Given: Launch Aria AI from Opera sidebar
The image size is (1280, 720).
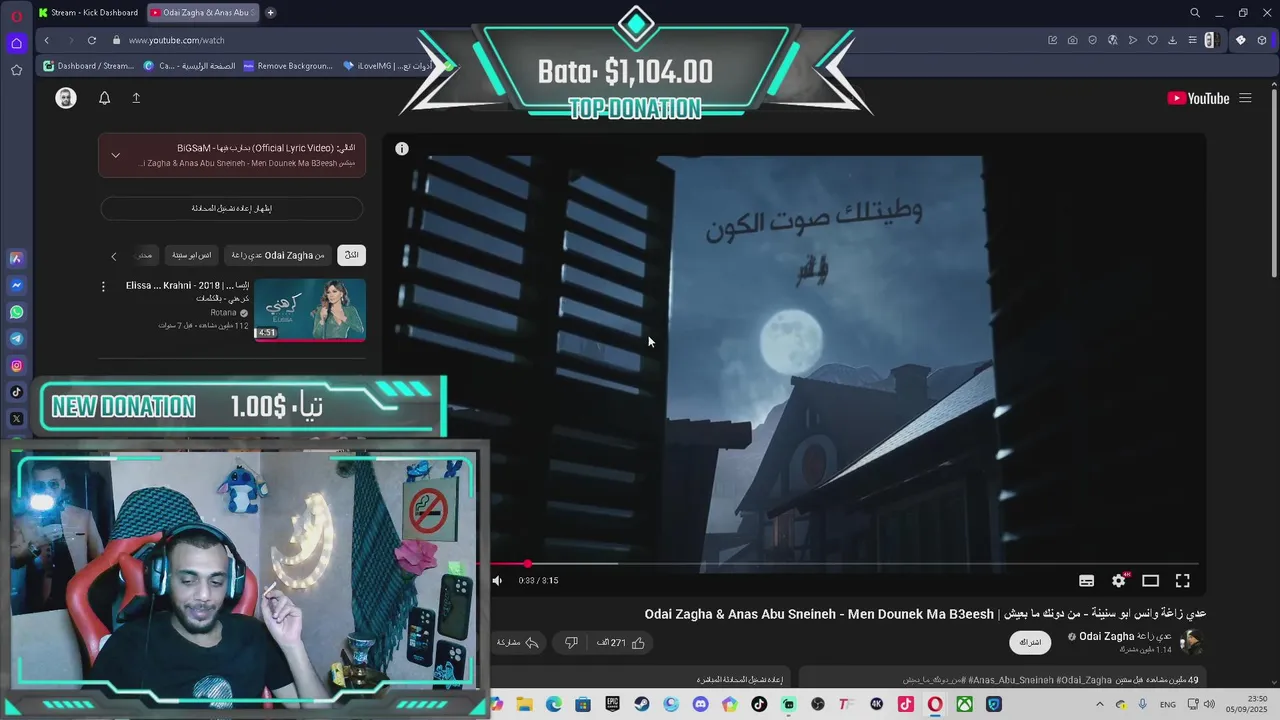Looking at the screenshot, I should click(x=16, y=258).
